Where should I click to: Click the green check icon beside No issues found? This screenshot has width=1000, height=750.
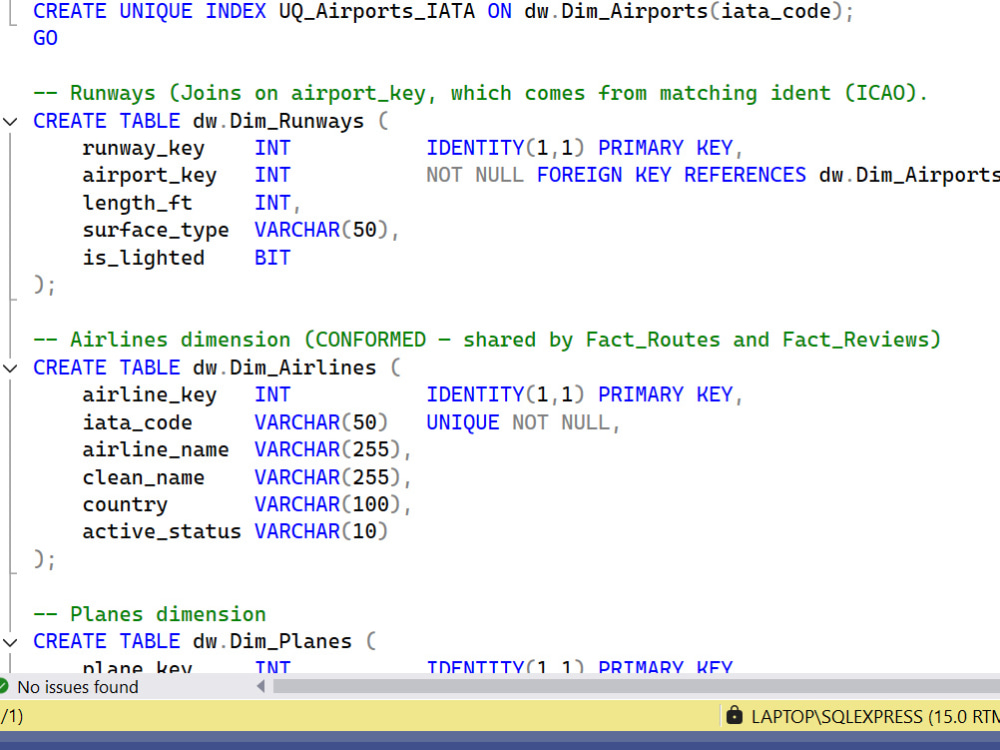point(3,687)
